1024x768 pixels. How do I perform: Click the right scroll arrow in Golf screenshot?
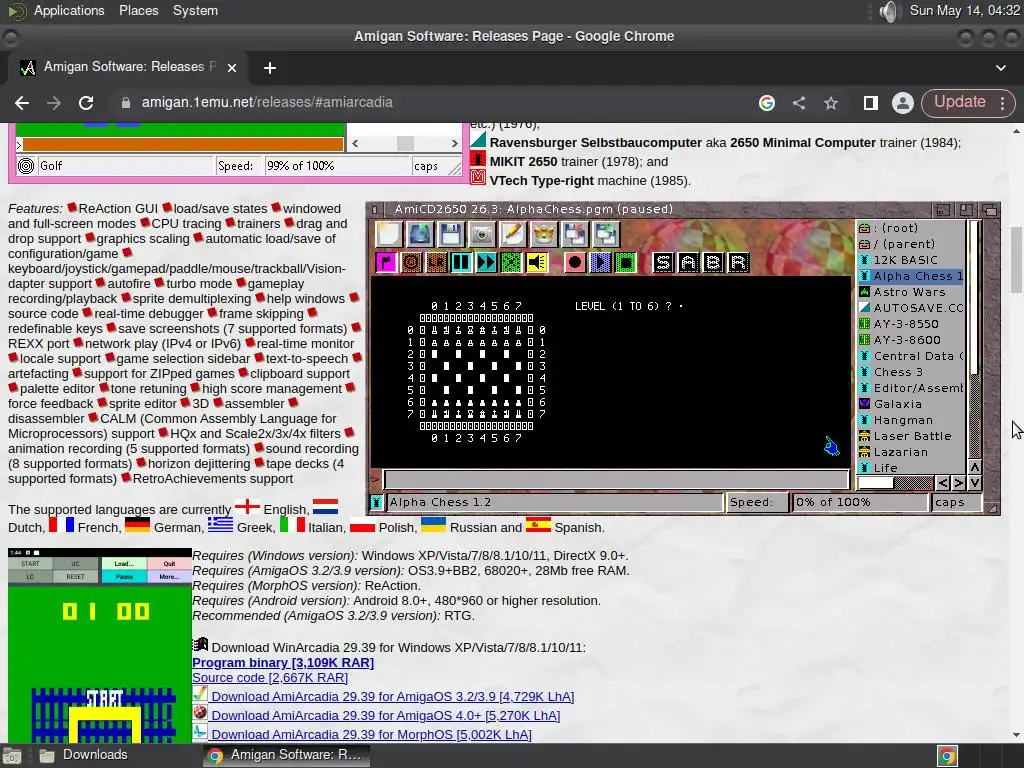click(455, 143)
